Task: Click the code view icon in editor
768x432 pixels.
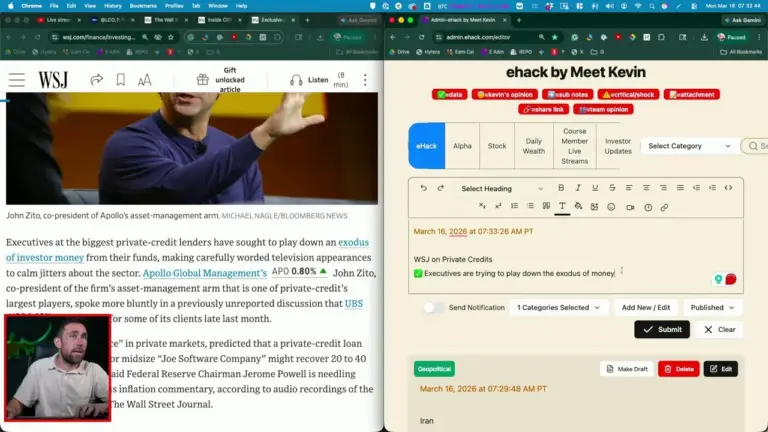Action: coord(728,188)
